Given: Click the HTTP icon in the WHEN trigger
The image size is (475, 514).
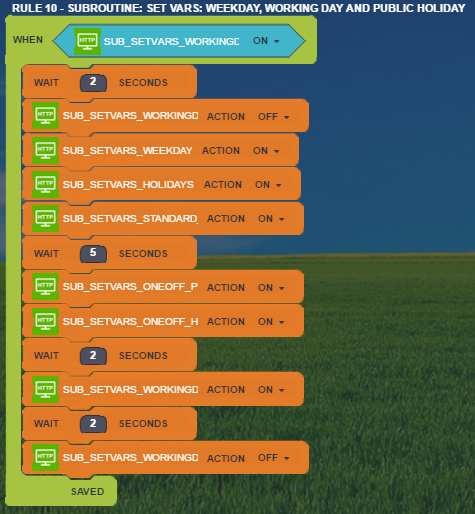Looking at the screenshot, I should (87, 41).
